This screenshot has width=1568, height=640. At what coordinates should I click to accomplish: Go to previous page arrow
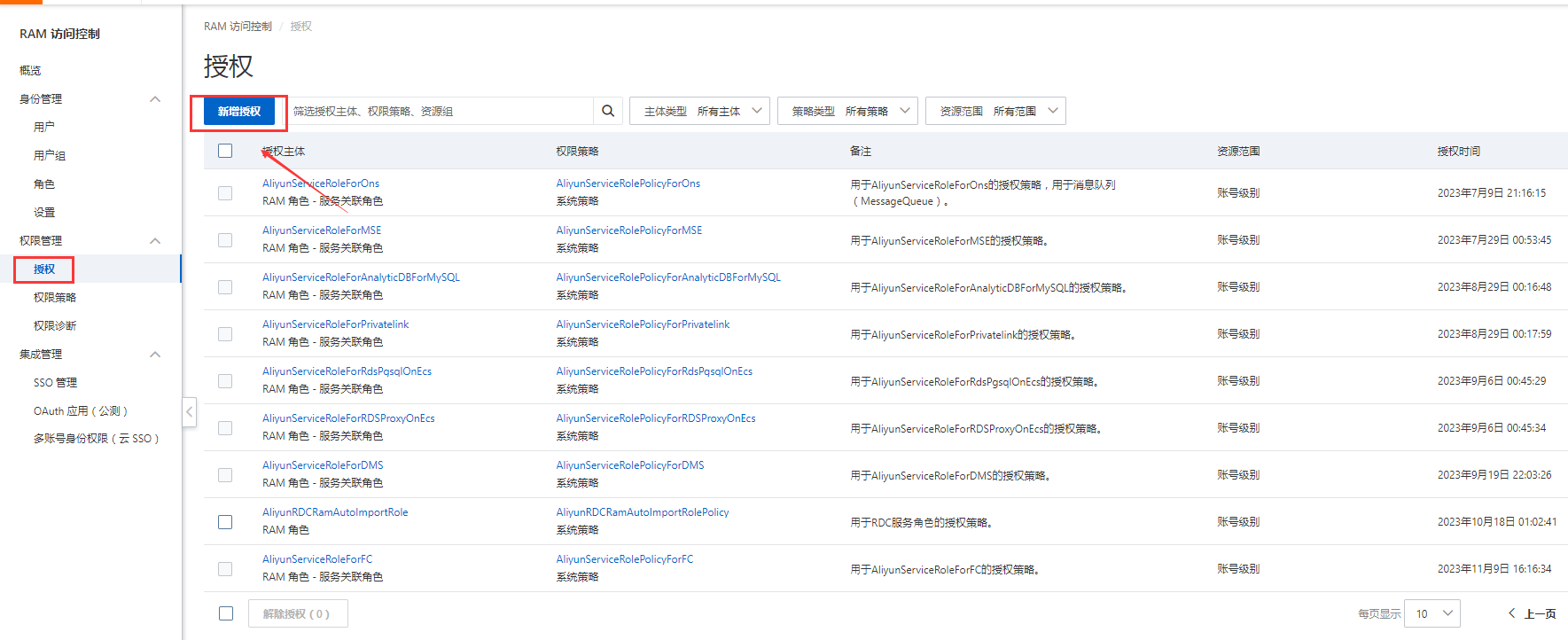1512,613
